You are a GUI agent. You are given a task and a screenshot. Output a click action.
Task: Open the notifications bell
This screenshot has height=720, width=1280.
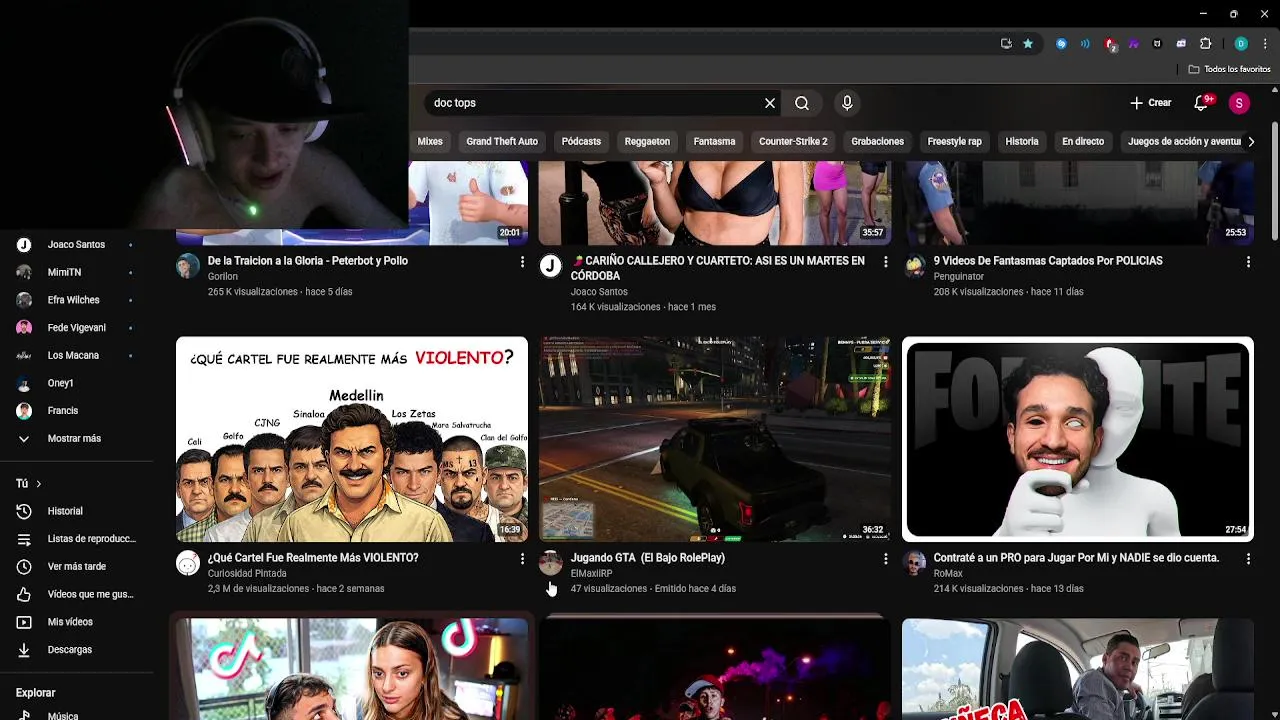[x=1202, y=103]
